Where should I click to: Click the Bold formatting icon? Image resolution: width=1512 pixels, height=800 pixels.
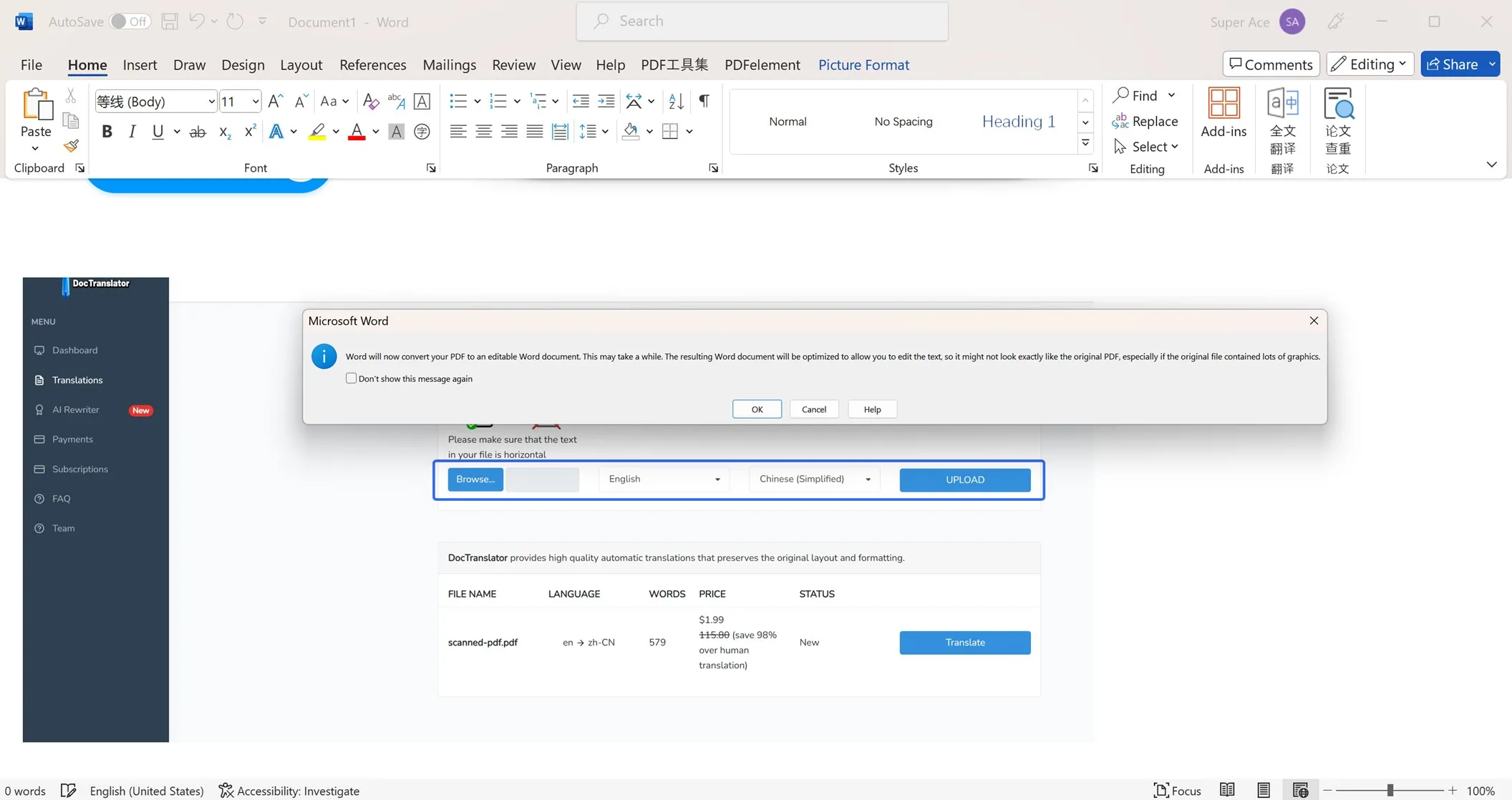click(107, 131)
